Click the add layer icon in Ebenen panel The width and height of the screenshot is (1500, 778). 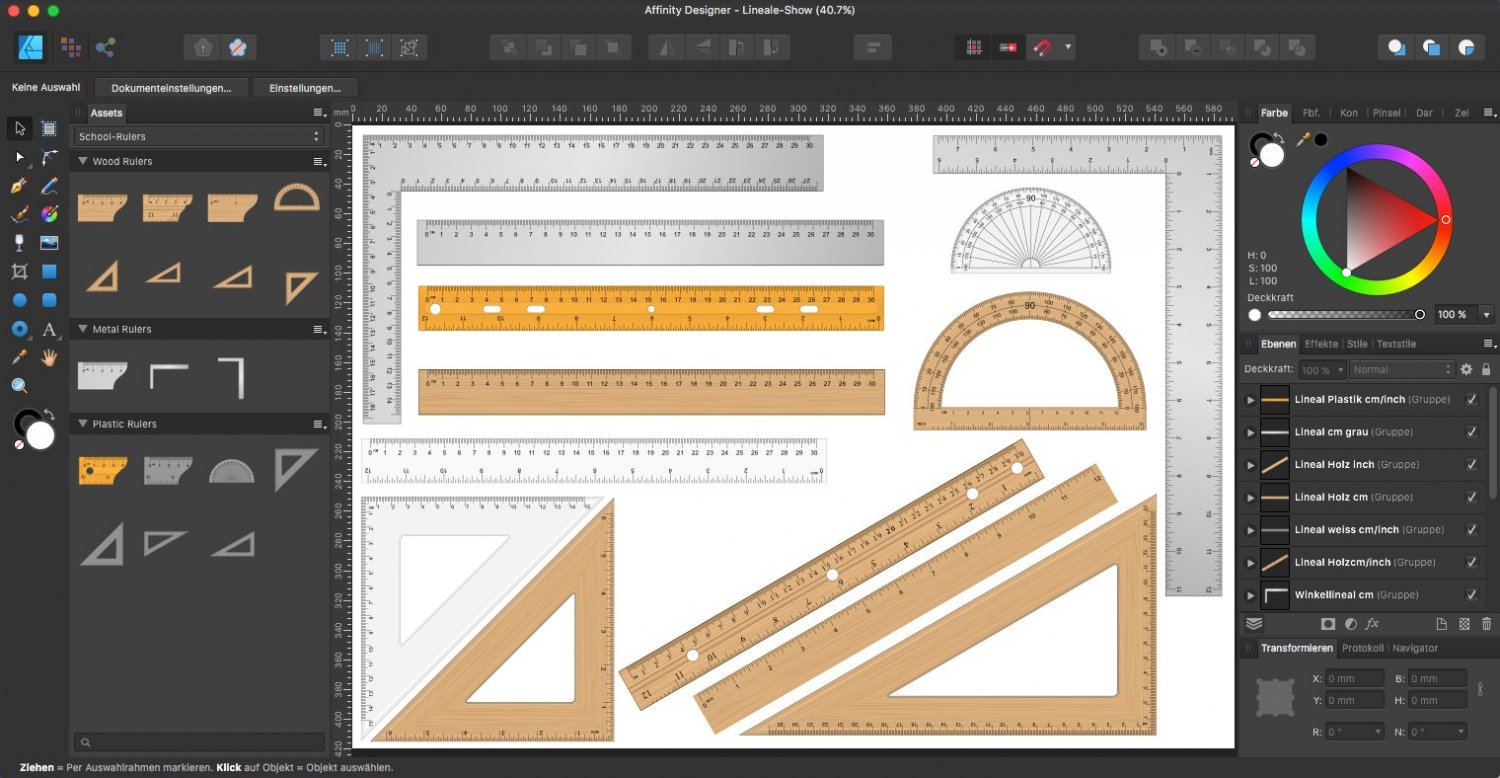1441,624
